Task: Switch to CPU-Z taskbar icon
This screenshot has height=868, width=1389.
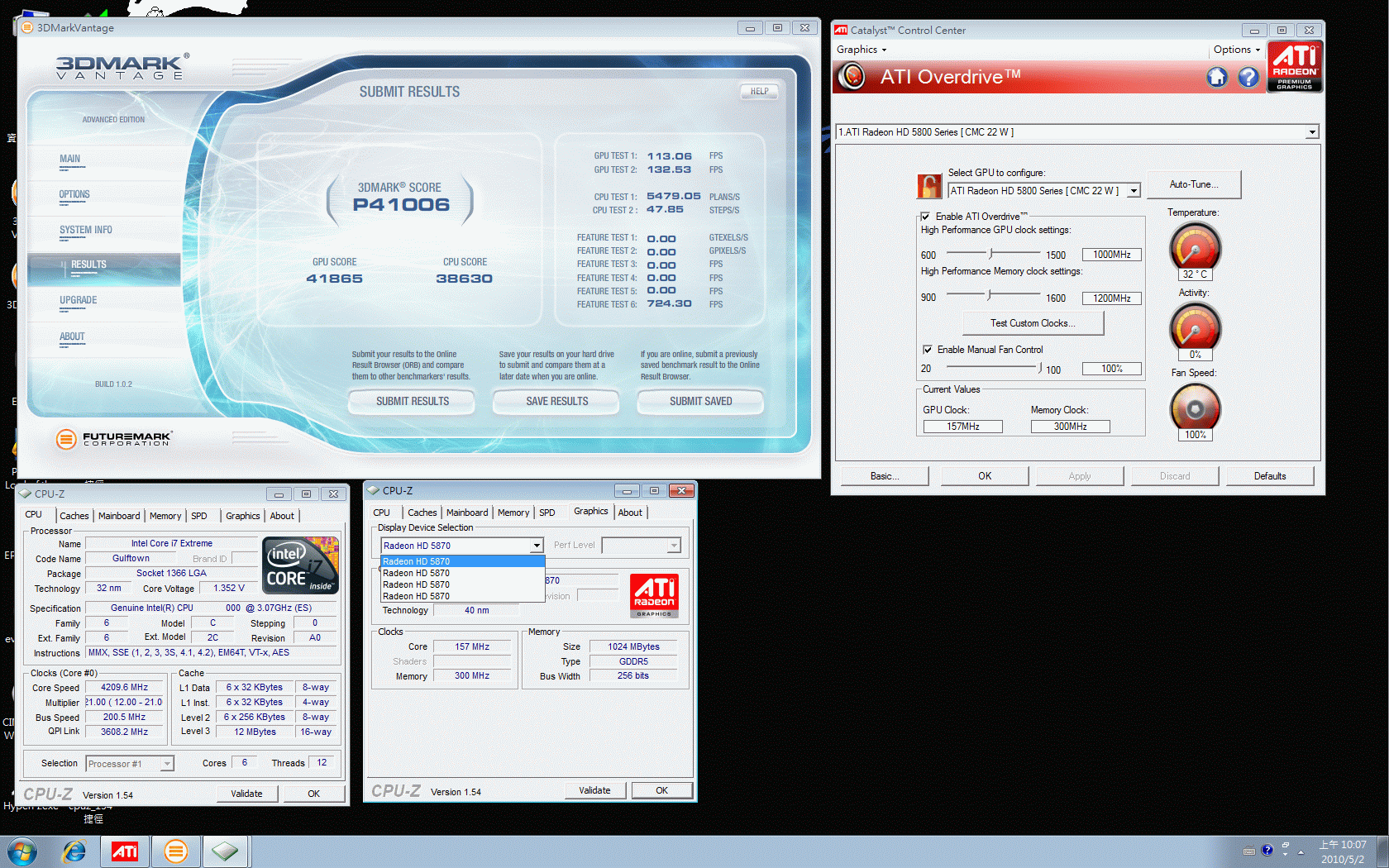Action: 225,851
